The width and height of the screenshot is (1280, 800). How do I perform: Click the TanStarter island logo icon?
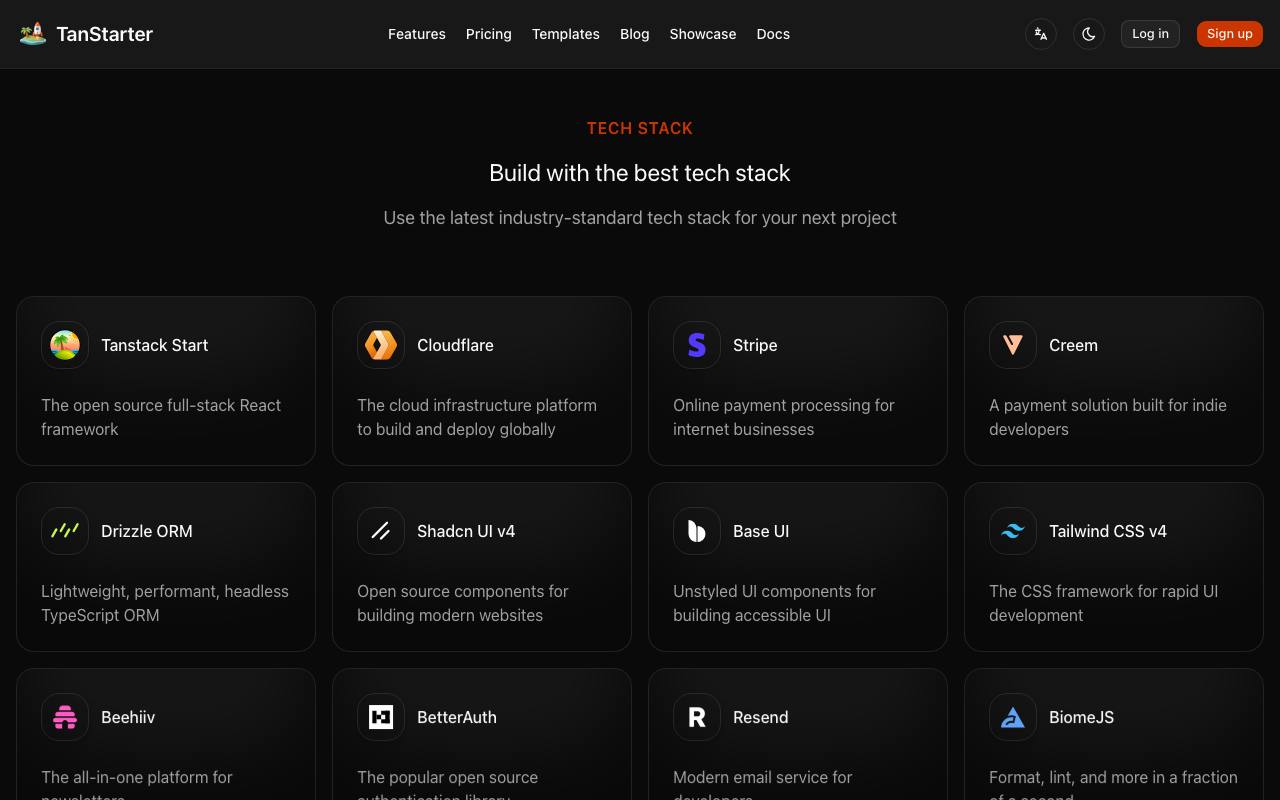[33, 34]
